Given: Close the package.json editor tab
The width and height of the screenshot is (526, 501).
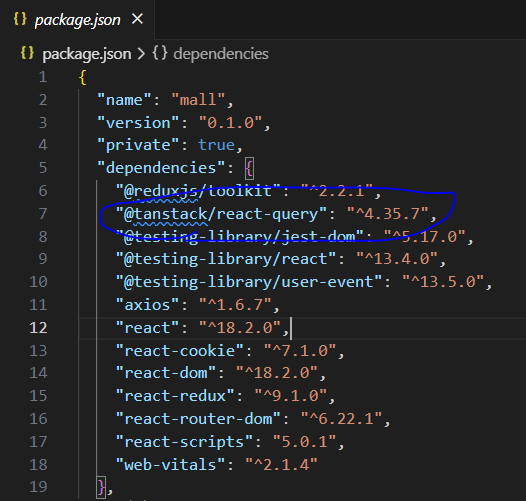Looking at the screenshot, I should [137, 19].
